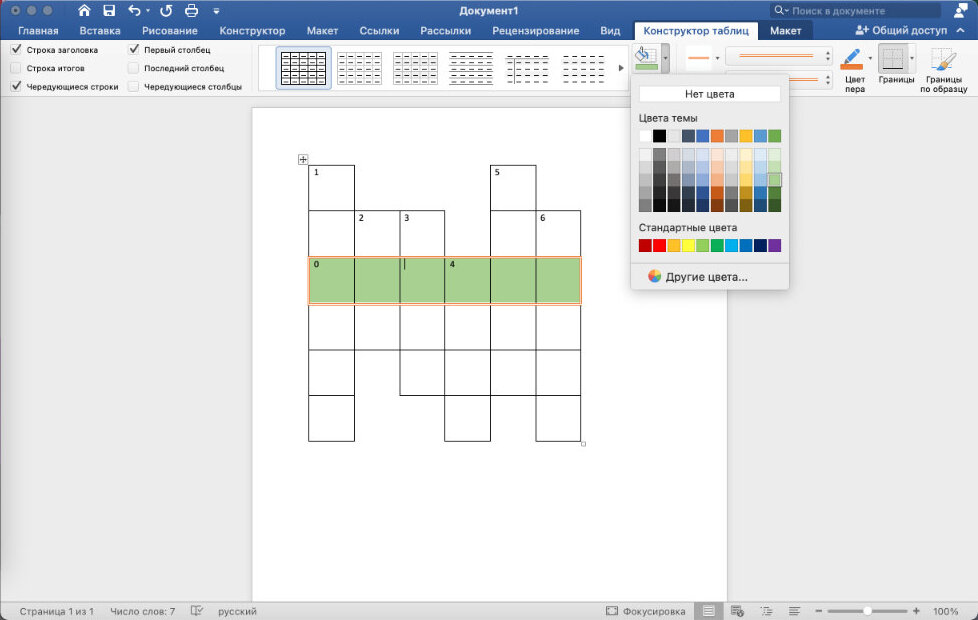Switch to the Вставка tab

point(100,31)
